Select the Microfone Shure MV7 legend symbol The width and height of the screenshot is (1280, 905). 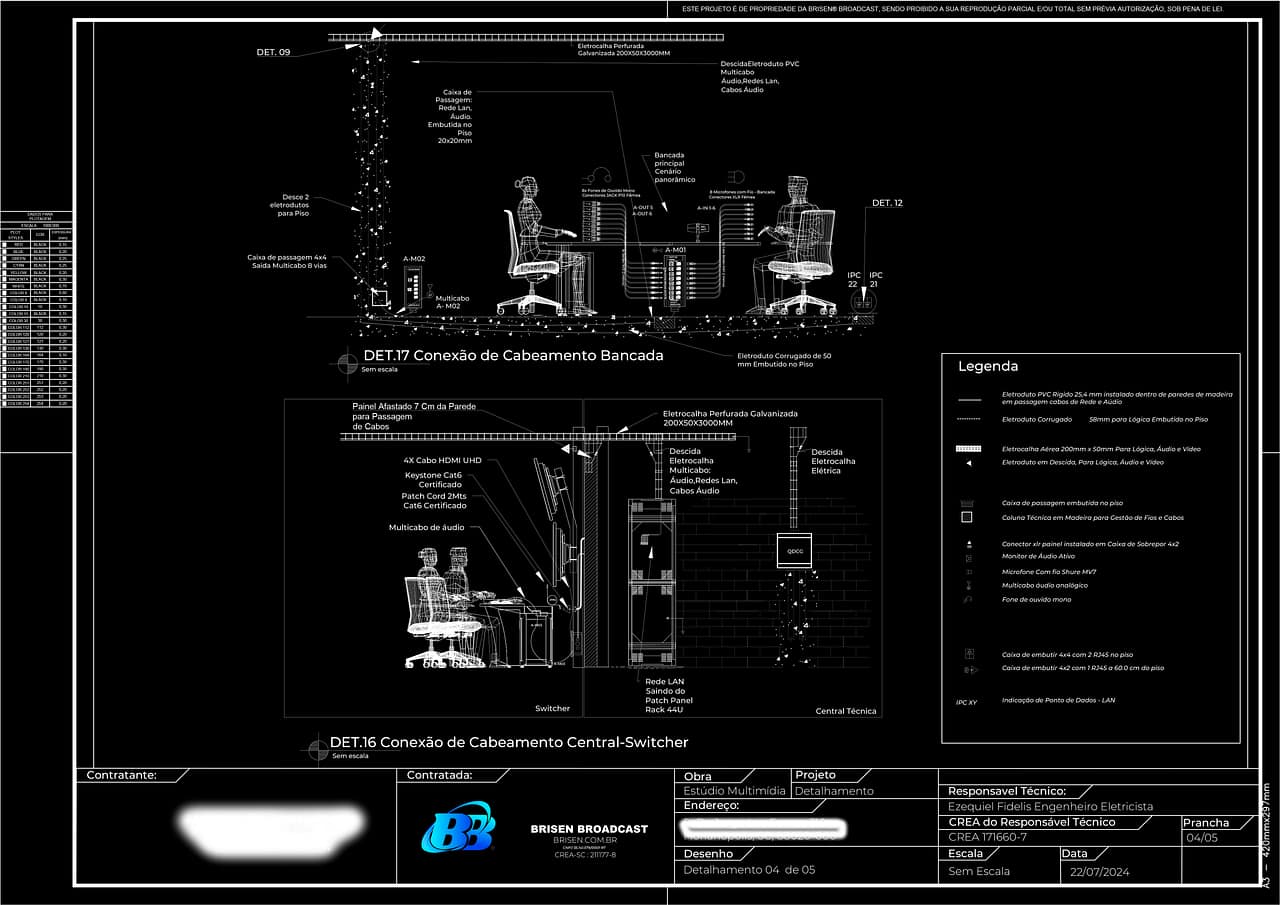[x=969, y=572]
